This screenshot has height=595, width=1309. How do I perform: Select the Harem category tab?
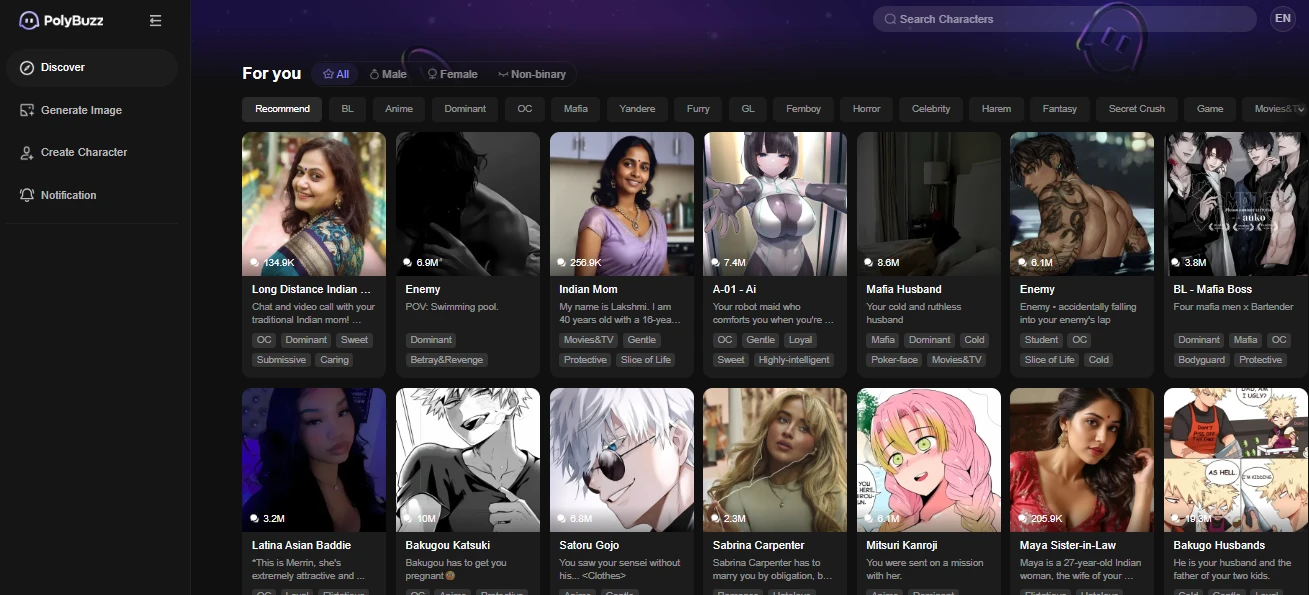(996, 109)
